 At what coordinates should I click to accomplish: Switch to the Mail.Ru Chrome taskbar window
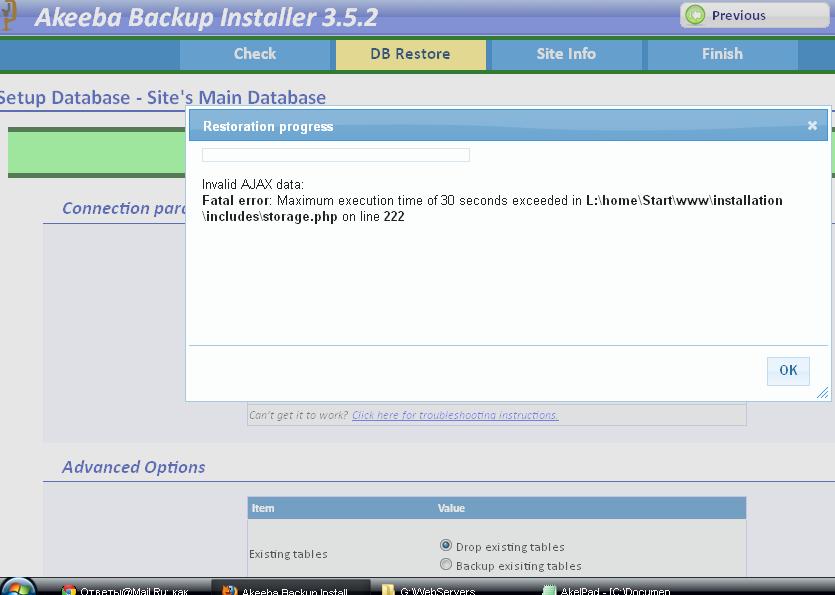(x=126, y=590)
